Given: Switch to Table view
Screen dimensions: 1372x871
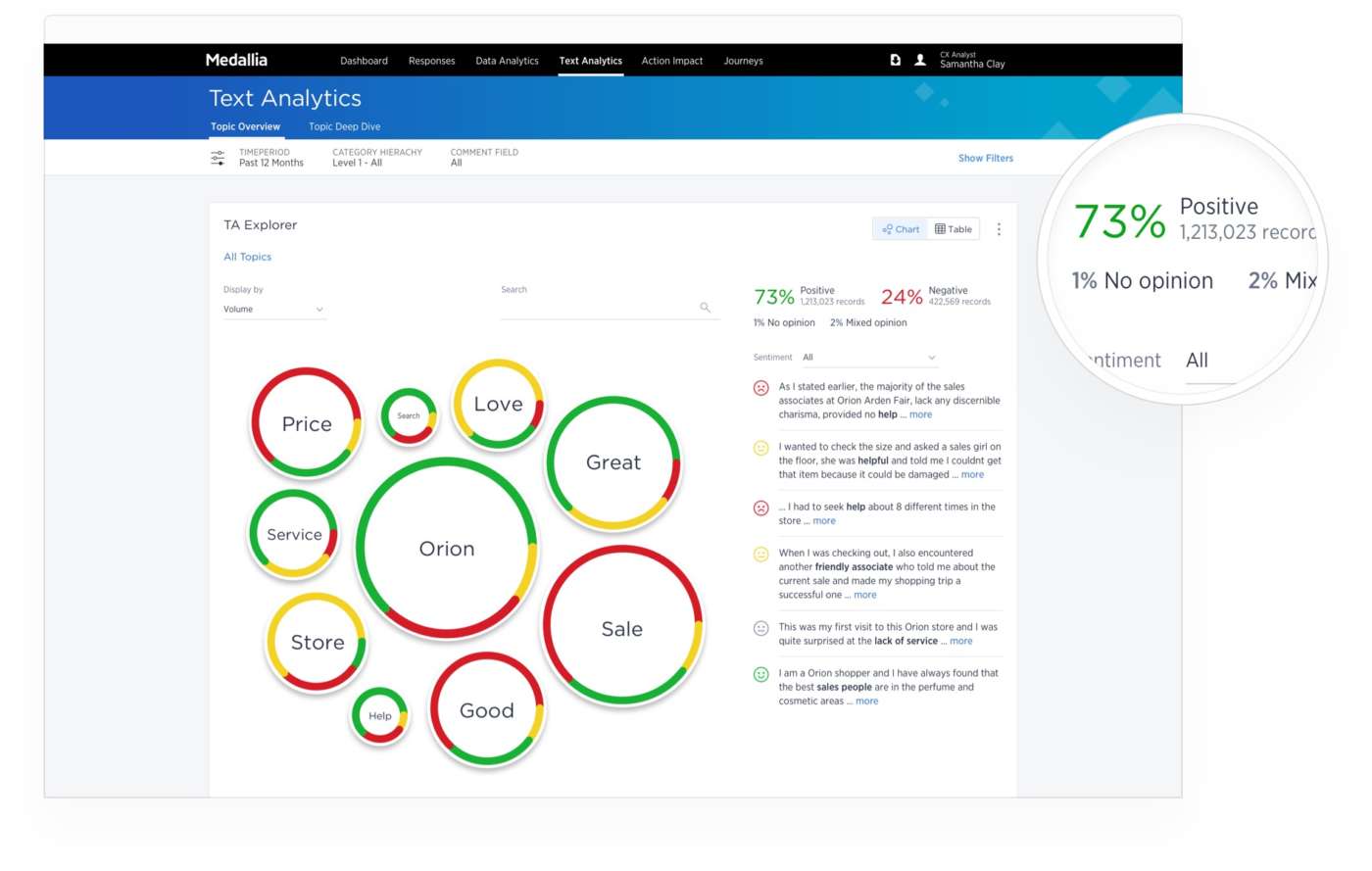Looking at the screenshot, I should 954,229.
